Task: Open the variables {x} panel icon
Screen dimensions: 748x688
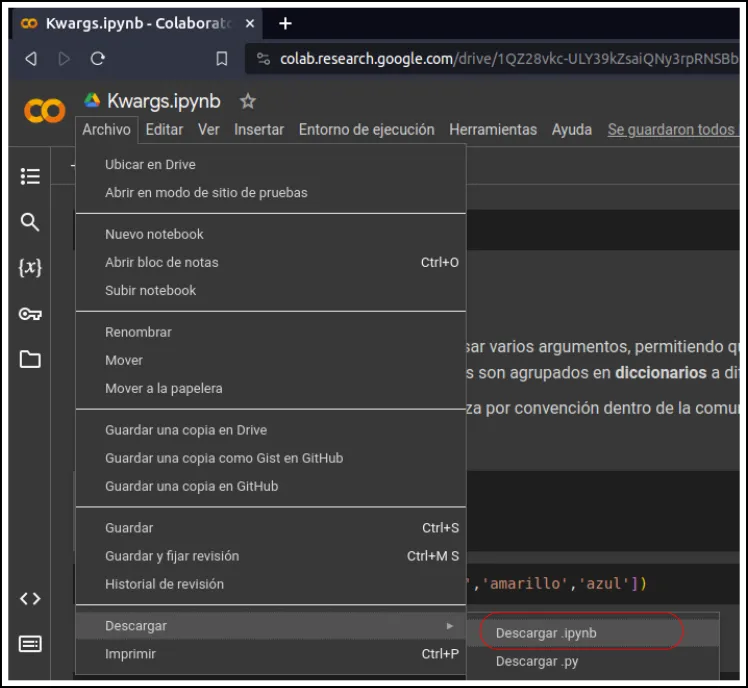Action: (30, 267)
